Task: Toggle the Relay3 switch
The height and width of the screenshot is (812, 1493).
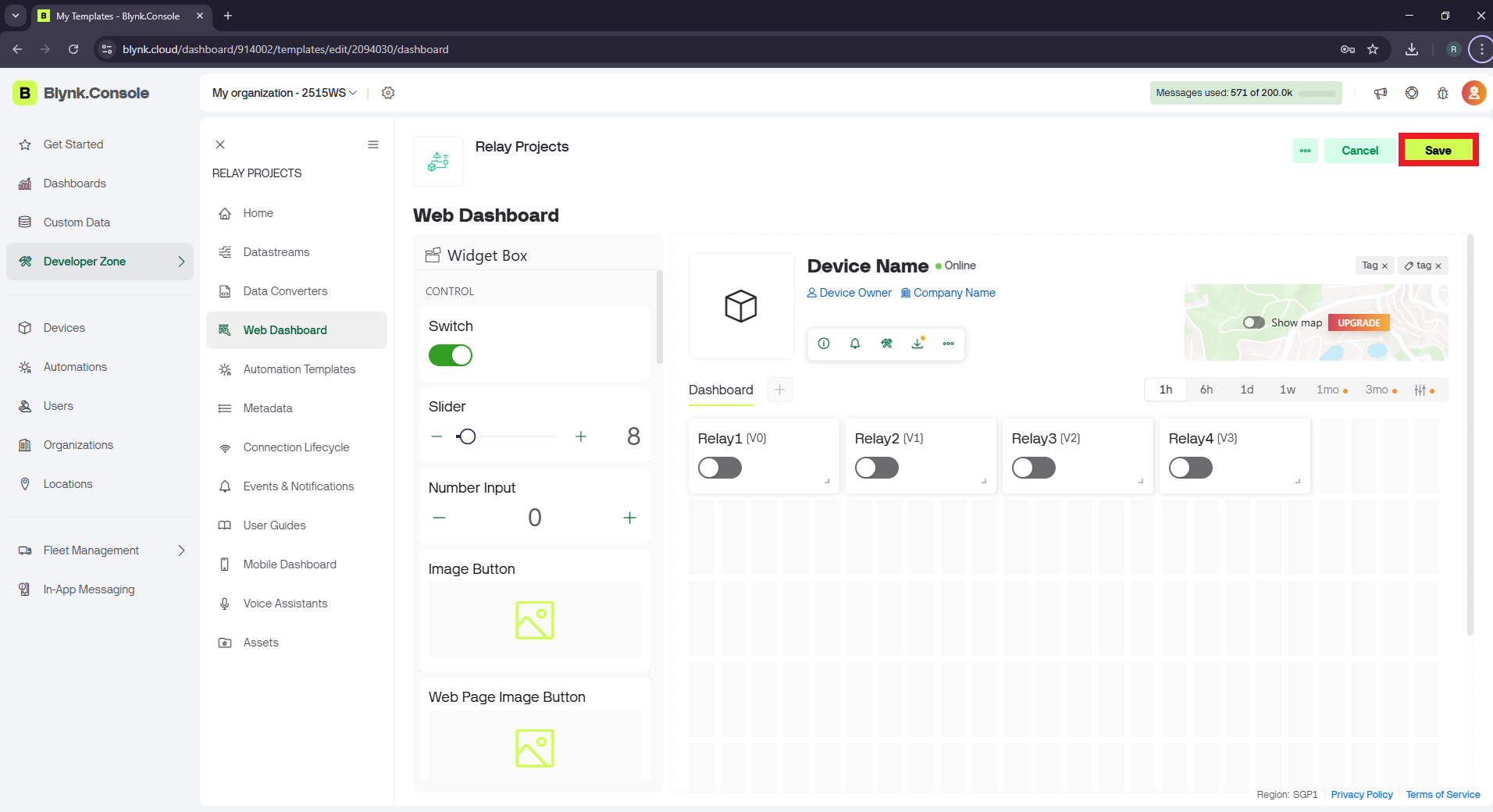Action: (1033, 468)
